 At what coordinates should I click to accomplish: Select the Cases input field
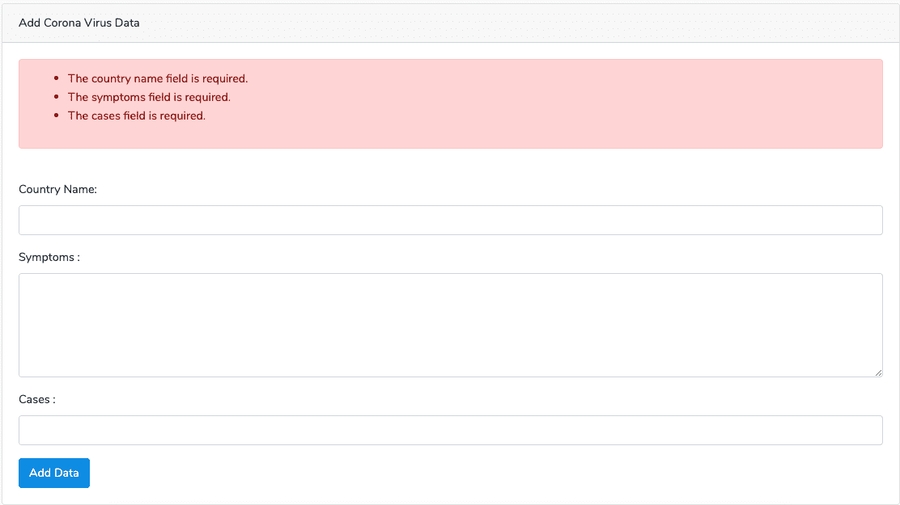tap(450, 430)
